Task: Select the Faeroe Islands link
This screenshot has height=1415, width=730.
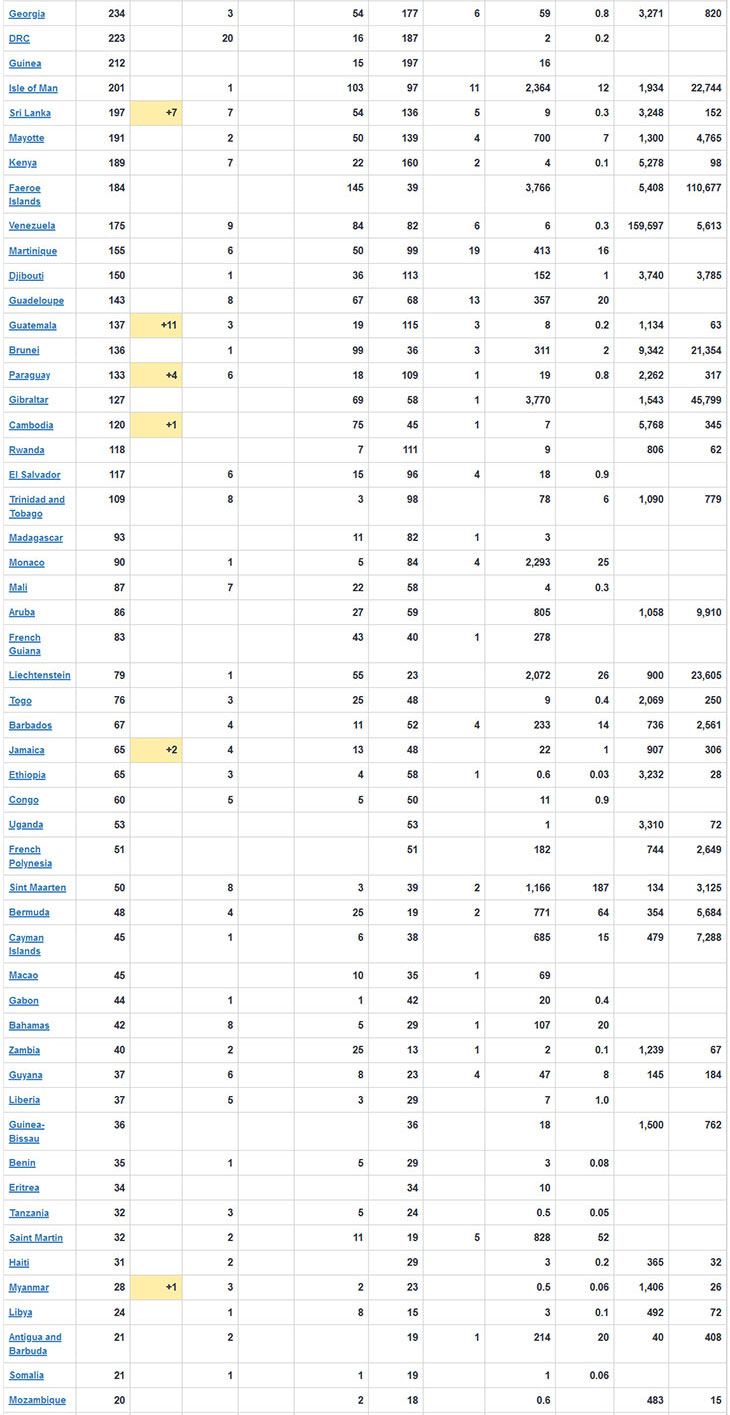Action: [25, 195]
